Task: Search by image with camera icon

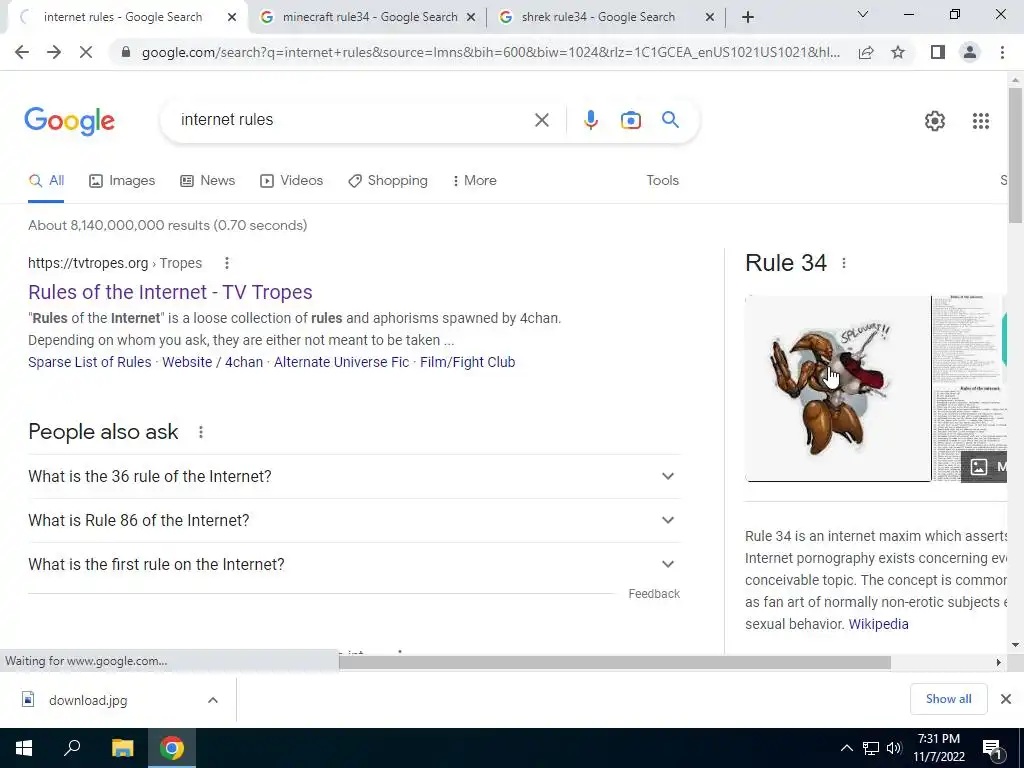Action: [630, 120]
